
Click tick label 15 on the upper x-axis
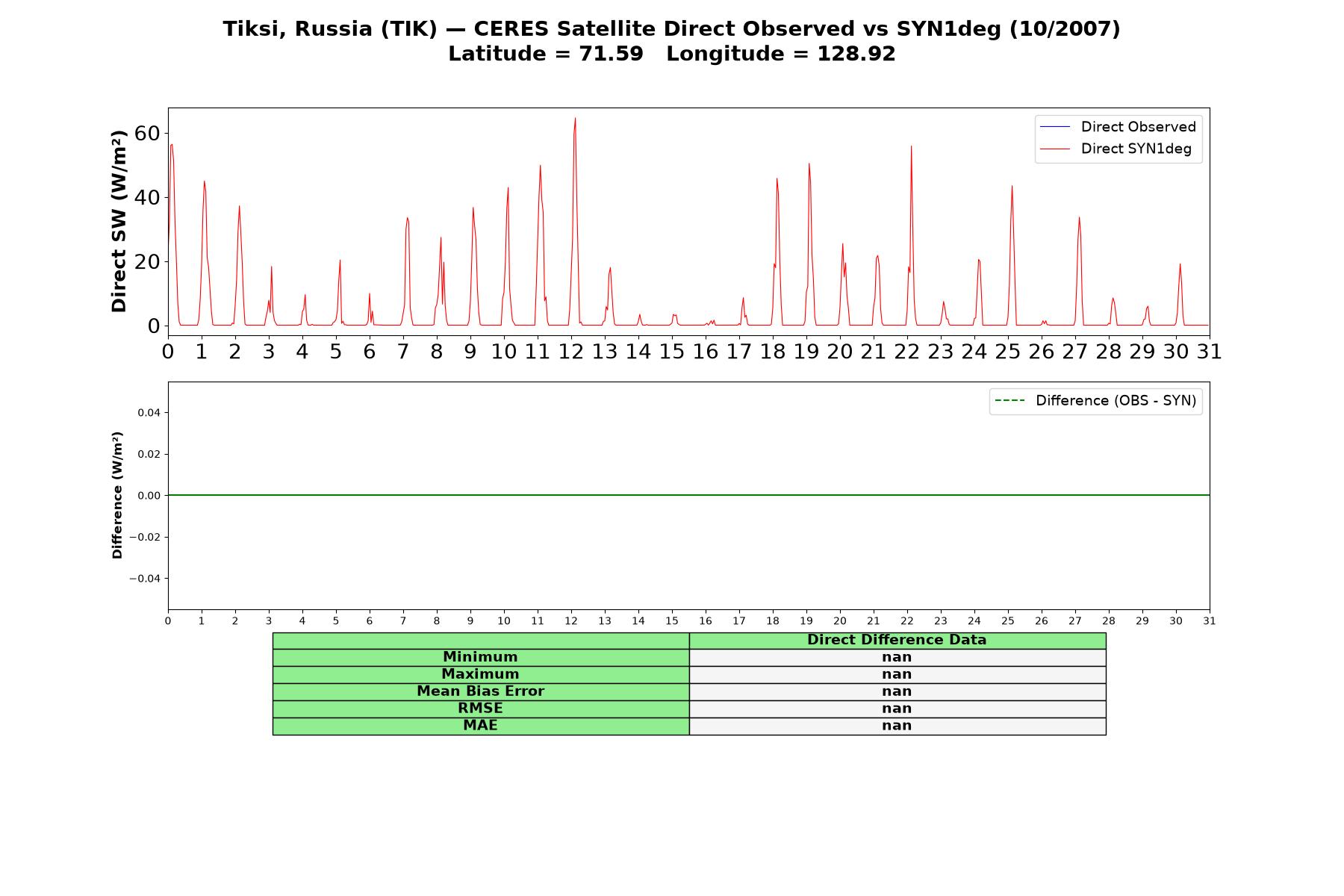[671, 352]
